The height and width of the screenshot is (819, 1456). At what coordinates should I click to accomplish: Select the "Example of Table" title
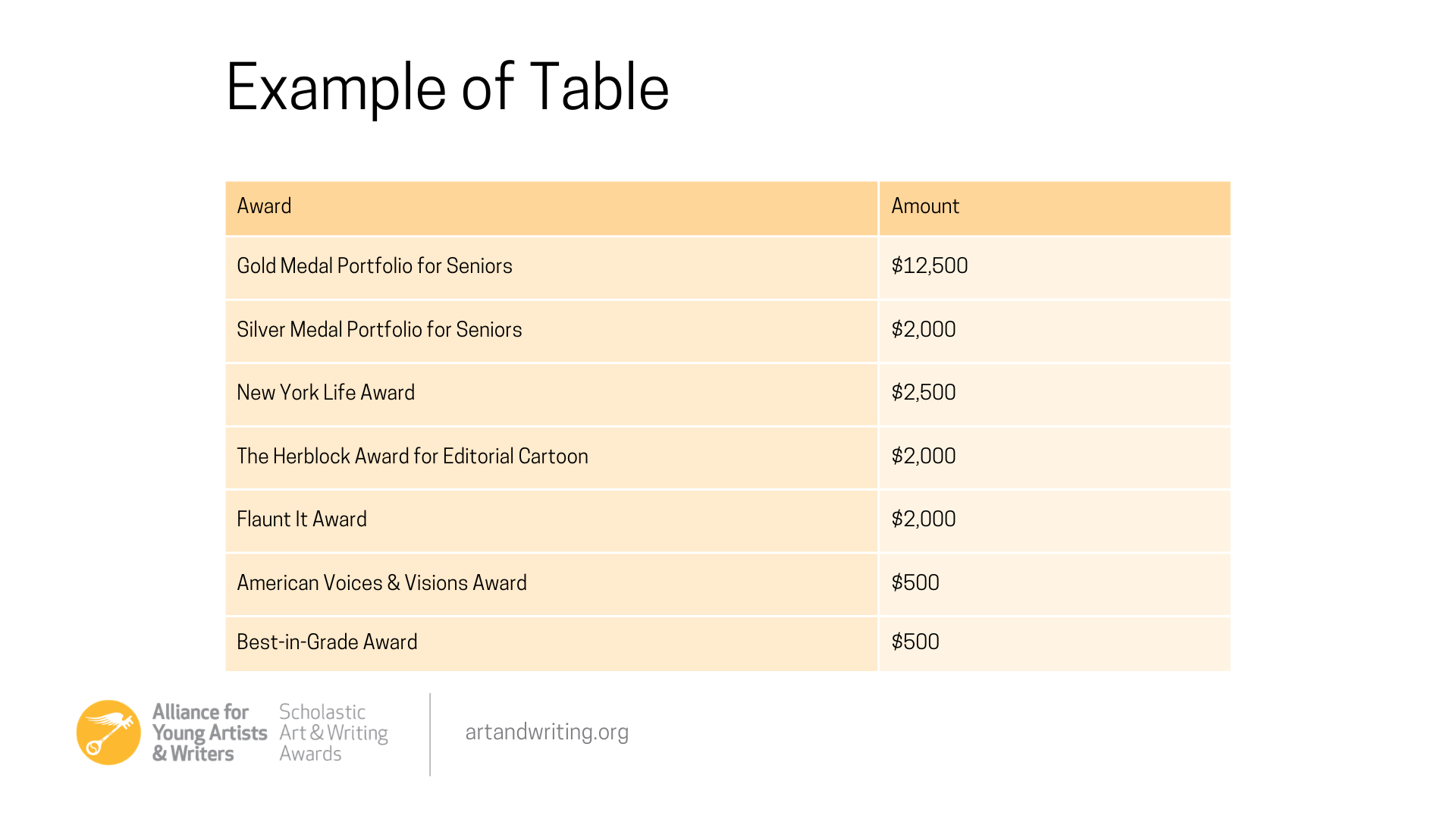click(x=447, y=88)
